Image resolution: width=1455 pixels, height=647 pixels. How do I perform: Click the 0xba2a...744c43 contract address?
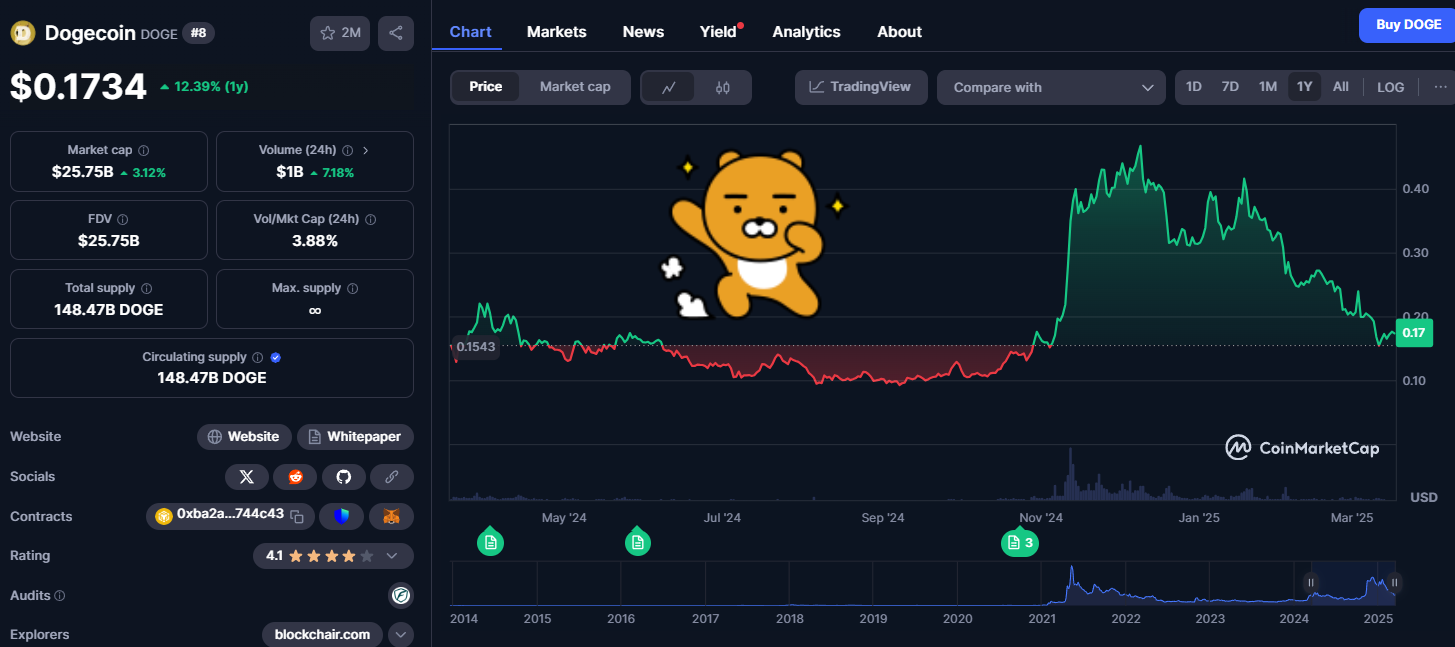point(230,516)
